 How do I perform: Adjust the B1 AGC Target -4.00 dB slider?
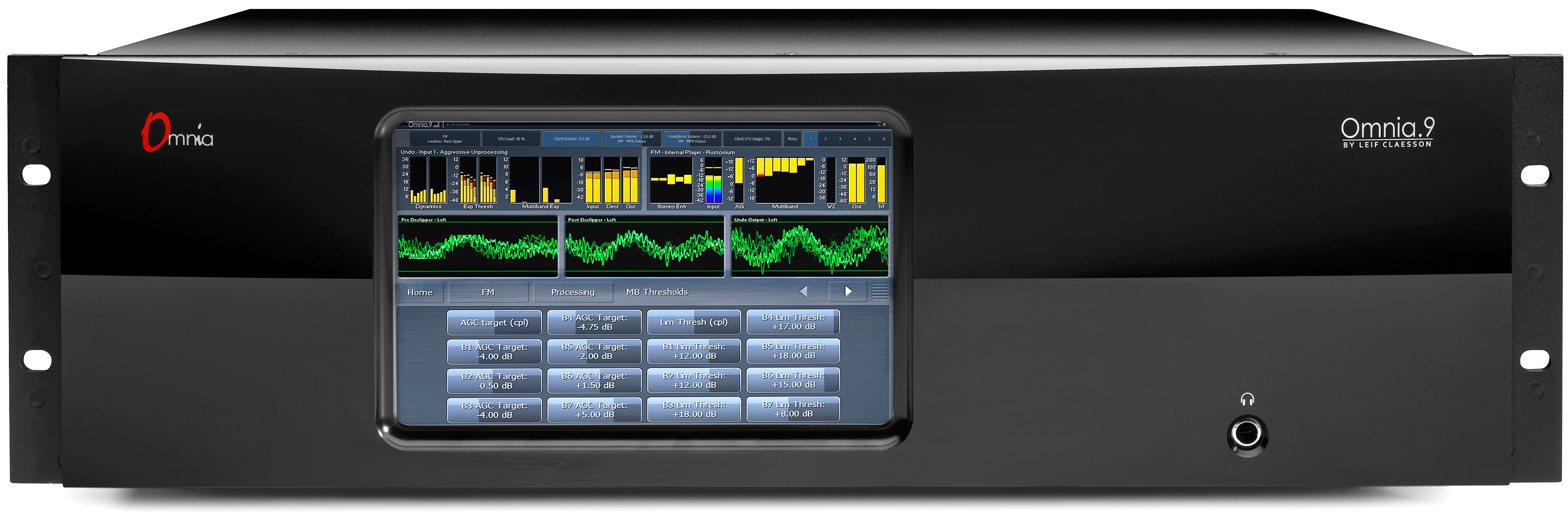pos(494,351)
